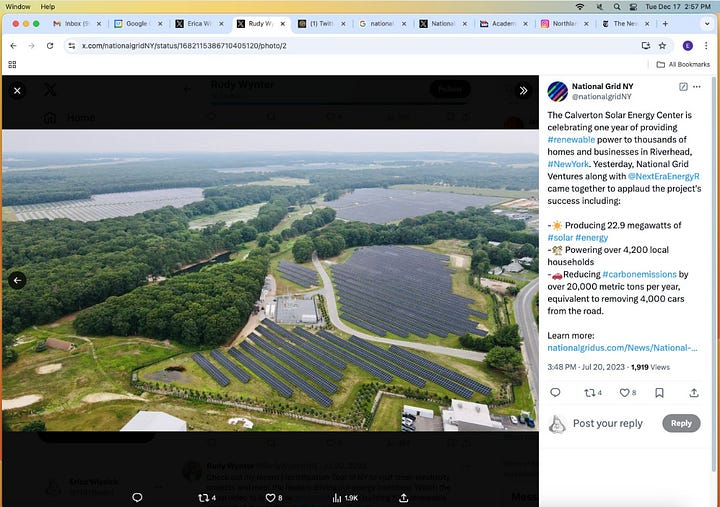
Task: Click the browser forward arrow
Action: coord(31,45)
